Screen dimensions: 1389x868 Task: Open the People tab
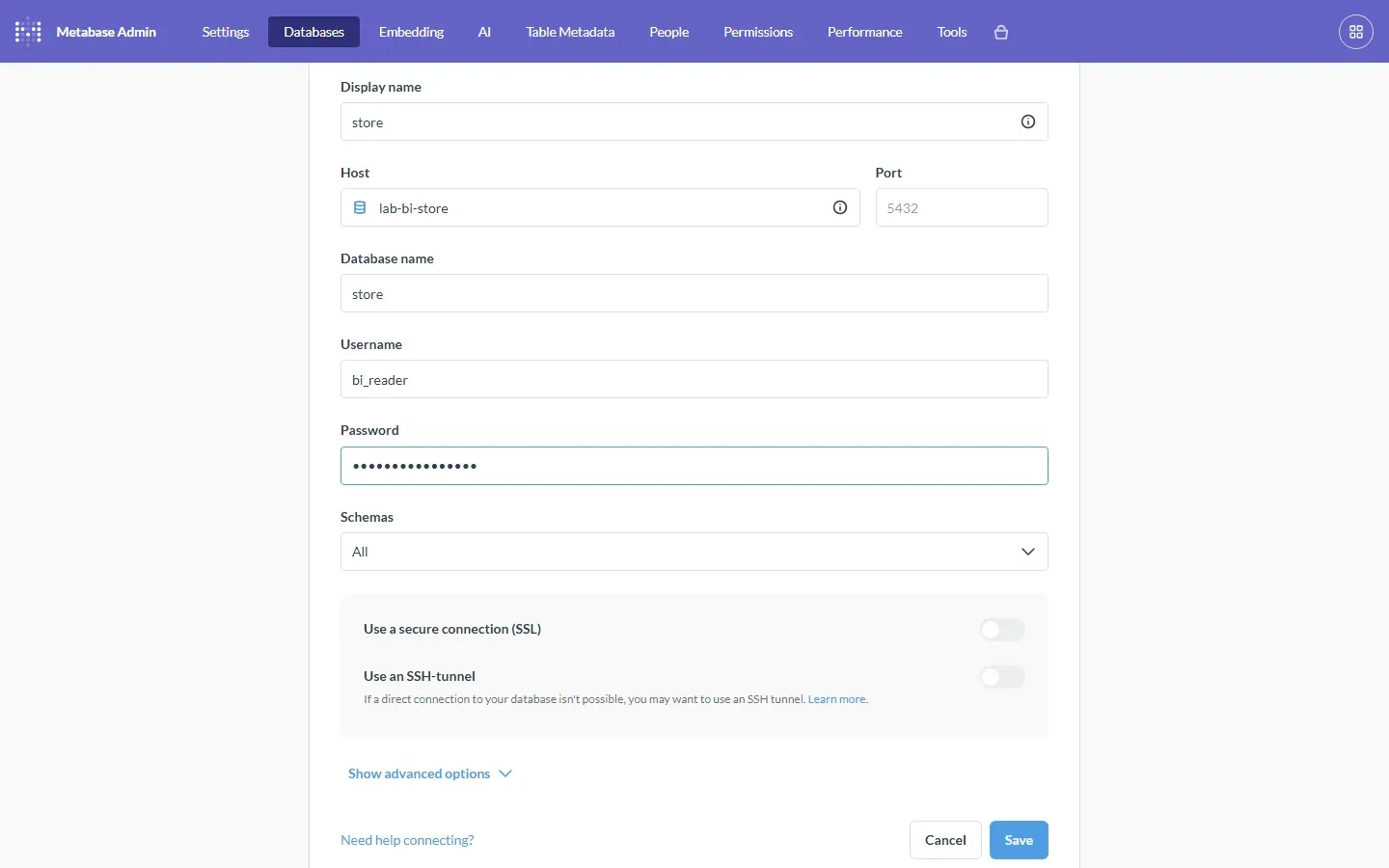669,32
